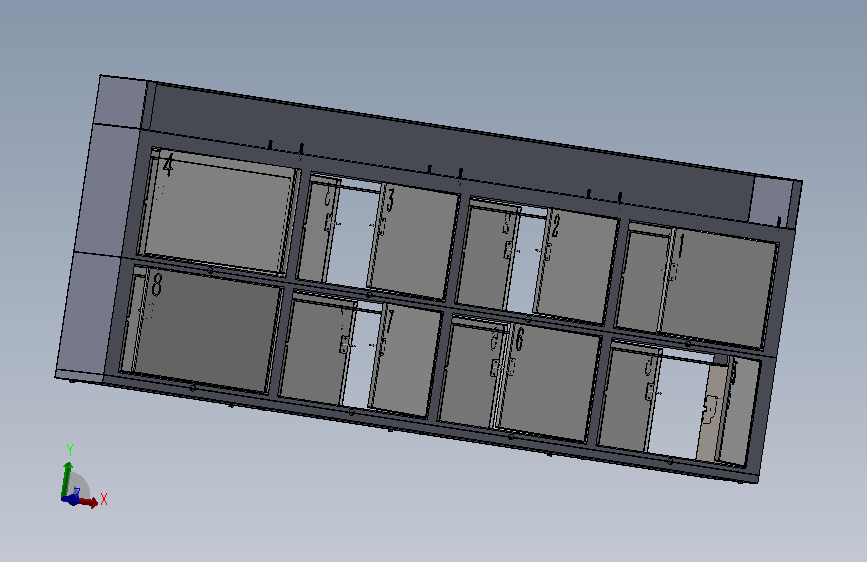The width and height of the screenshot is (867, 562).
Task: Click the red X axis arrow of the triad
Action: point(88,502)
